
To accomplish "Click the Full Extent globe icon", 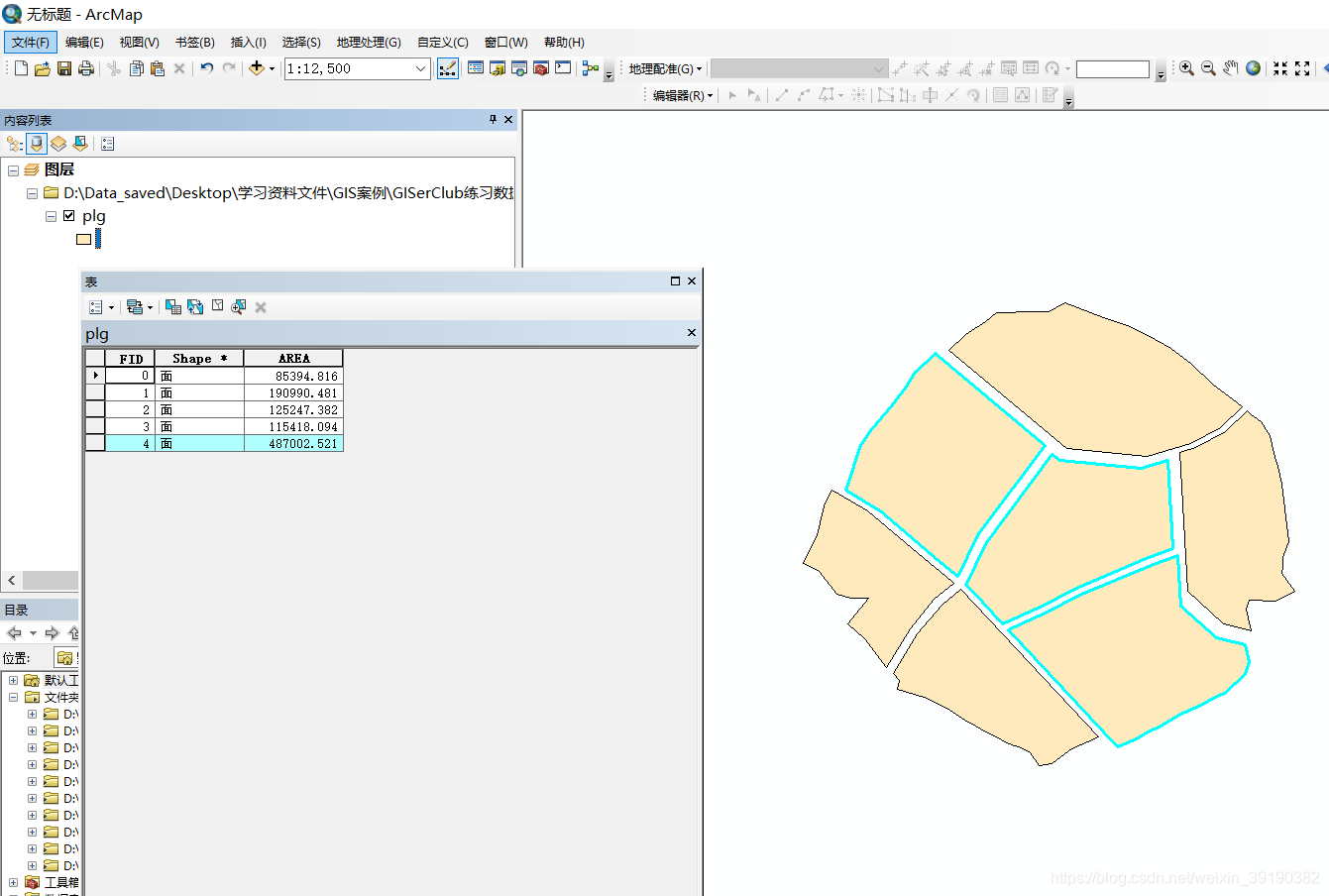I will [1254, 68].
